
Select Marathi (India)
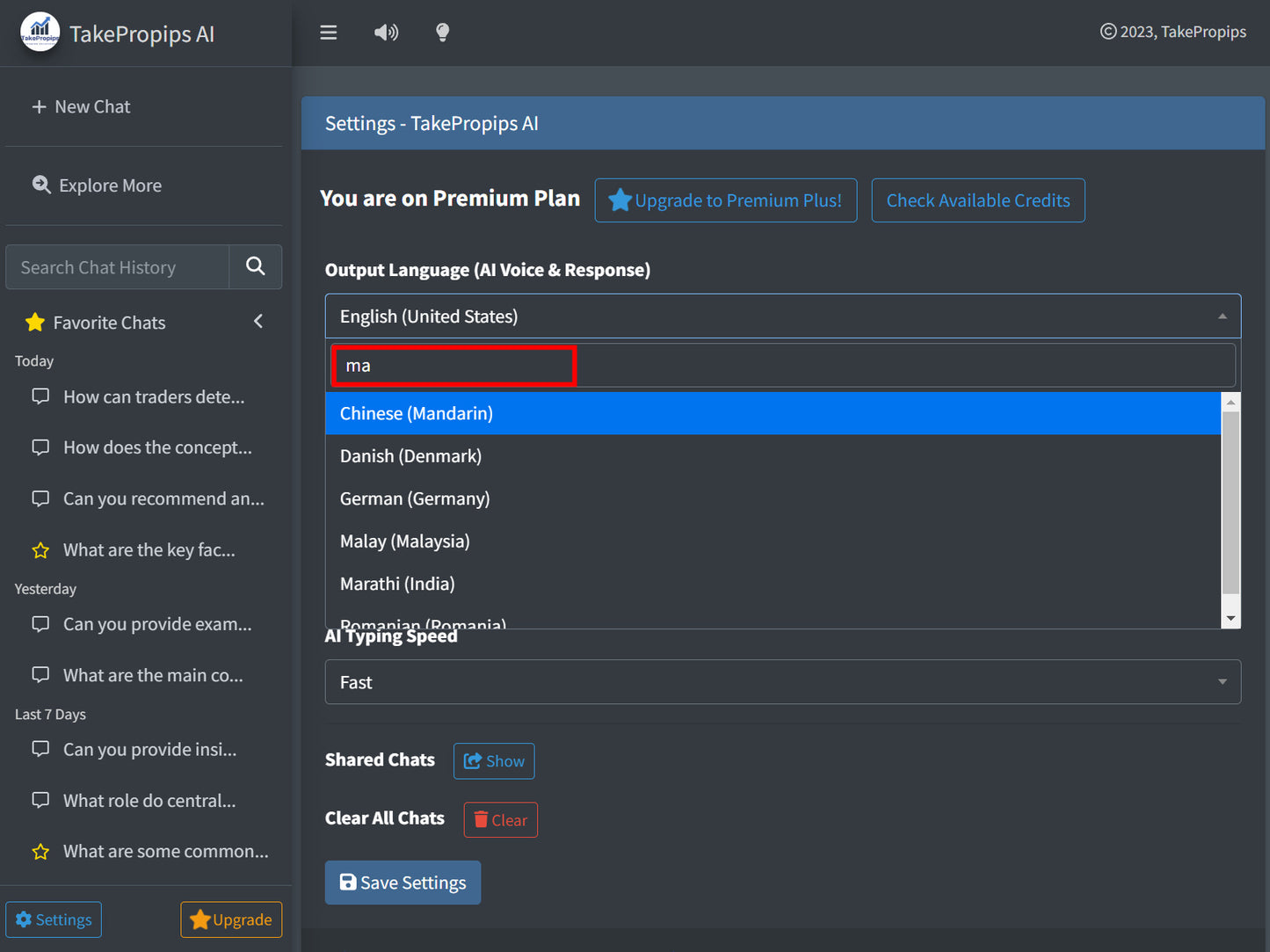click(773, 584)
